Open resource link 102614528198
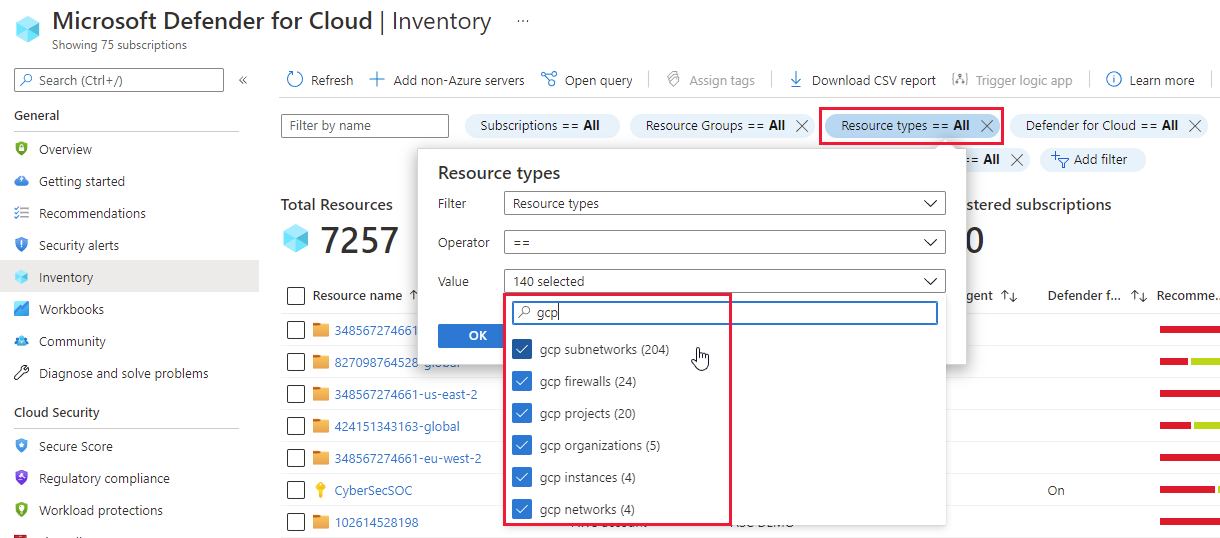This screenshot has width=1220, height=538. click(377, 522)
